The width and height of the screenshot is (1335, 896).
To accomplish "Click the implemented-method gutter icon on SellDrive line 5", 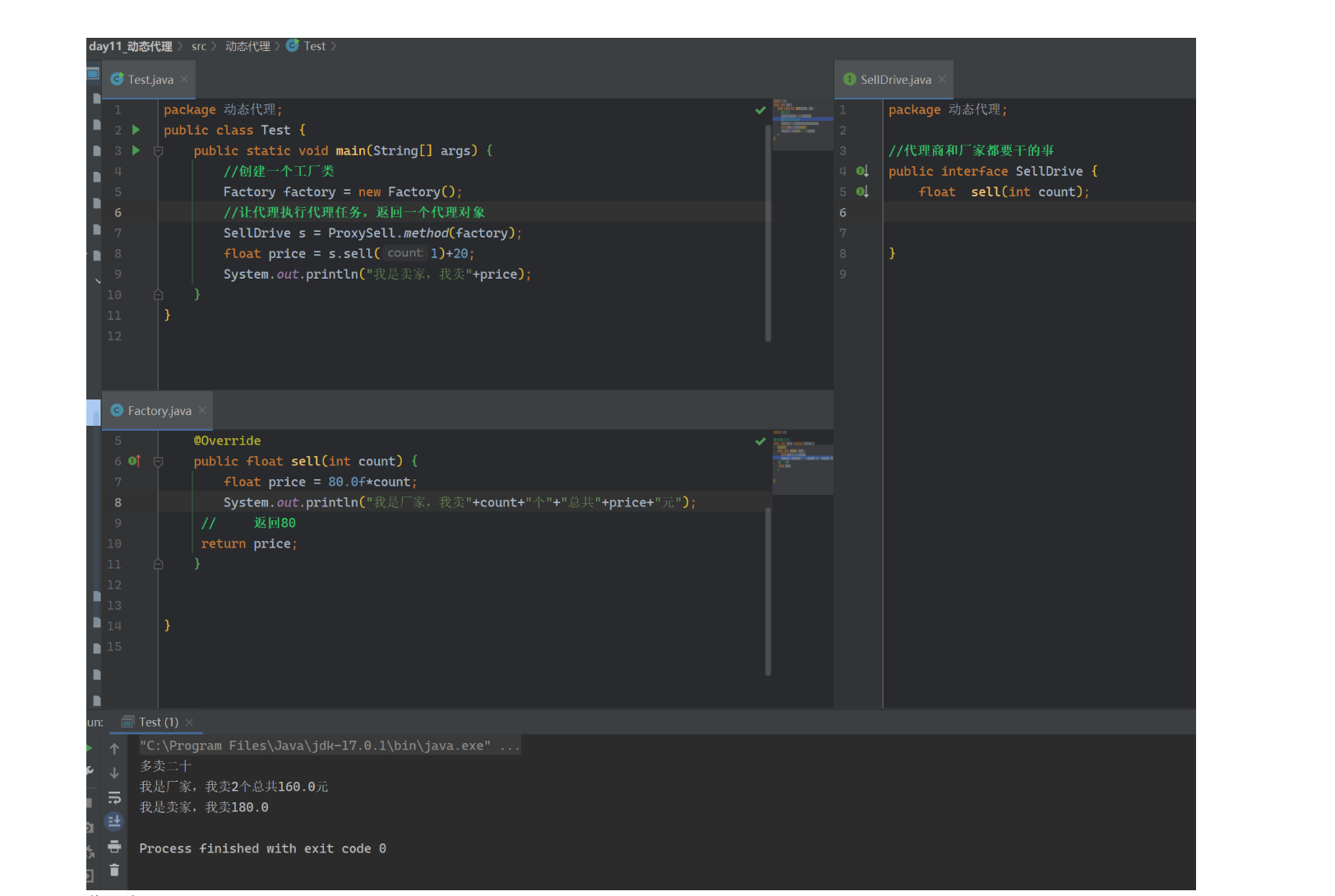I will coord(862,192).
